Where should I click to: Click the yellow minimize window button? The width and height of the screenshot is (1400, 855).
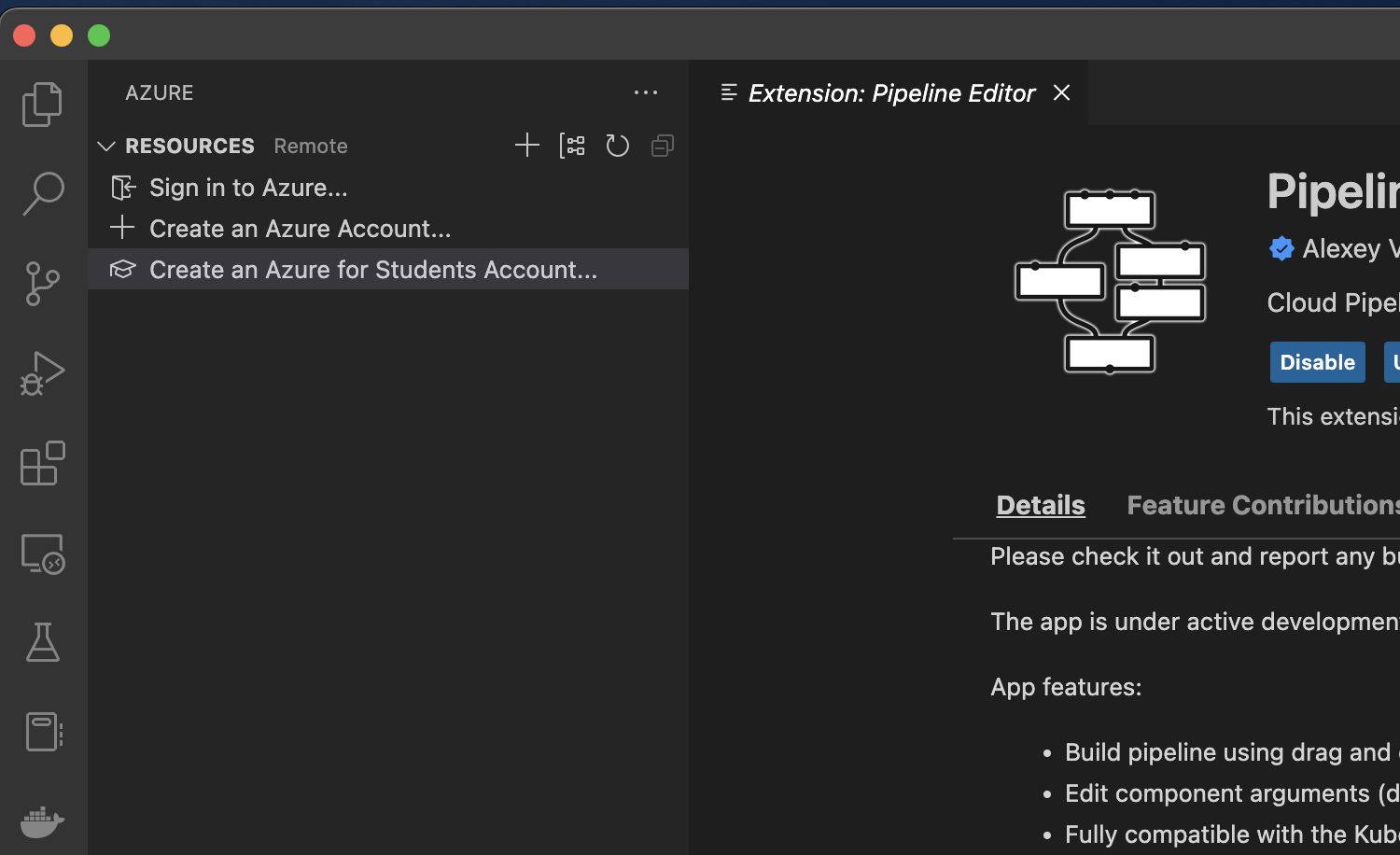[x=62, y=35]
